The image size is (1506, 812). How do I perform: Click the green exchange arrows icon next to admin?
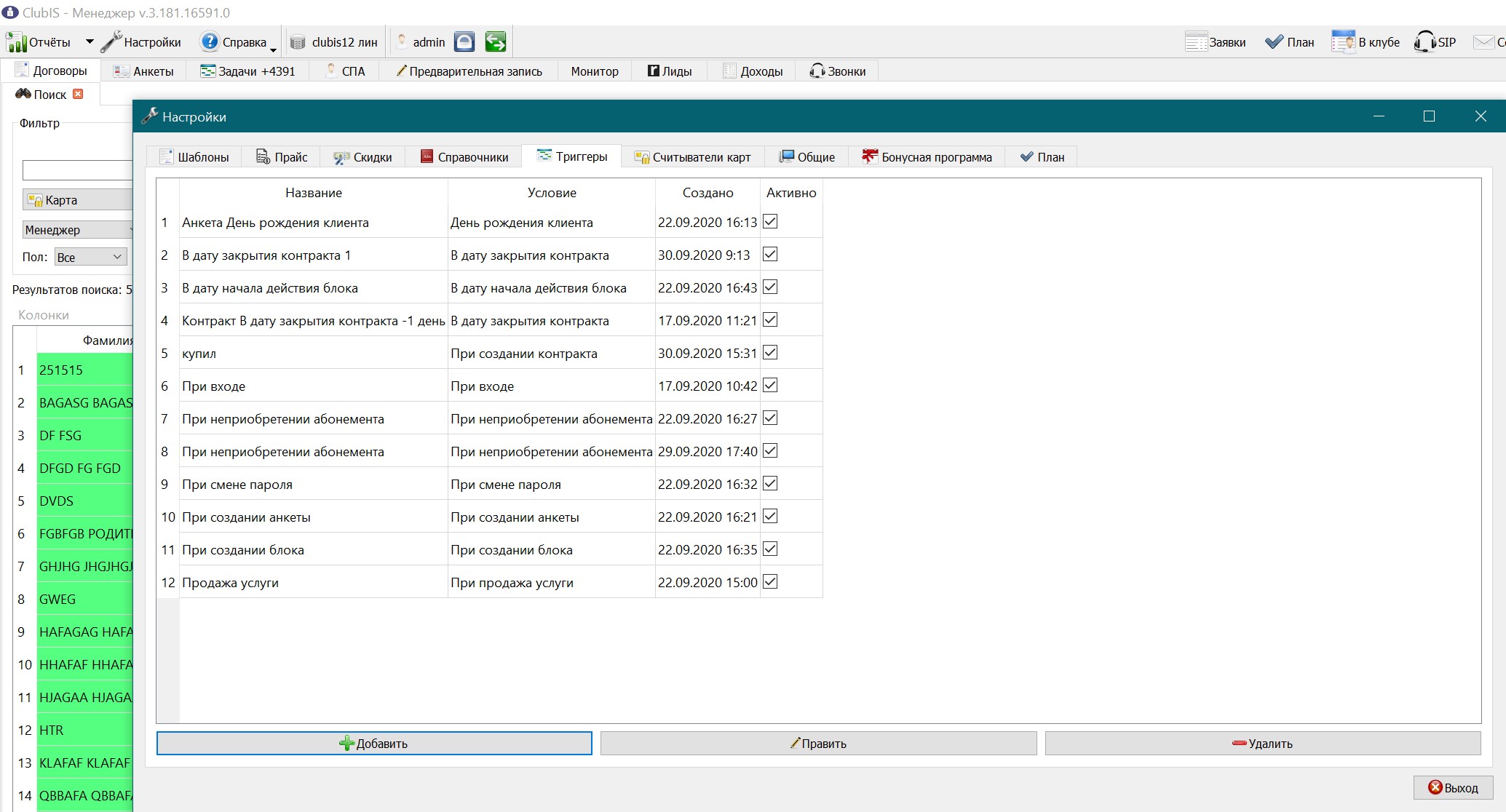pyautogui.click(x=496, y=41)
